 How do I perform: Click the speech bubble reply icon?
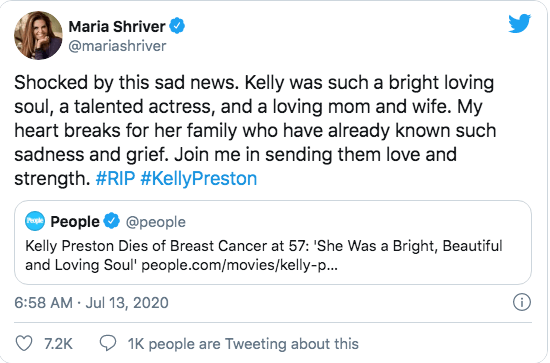108,343
